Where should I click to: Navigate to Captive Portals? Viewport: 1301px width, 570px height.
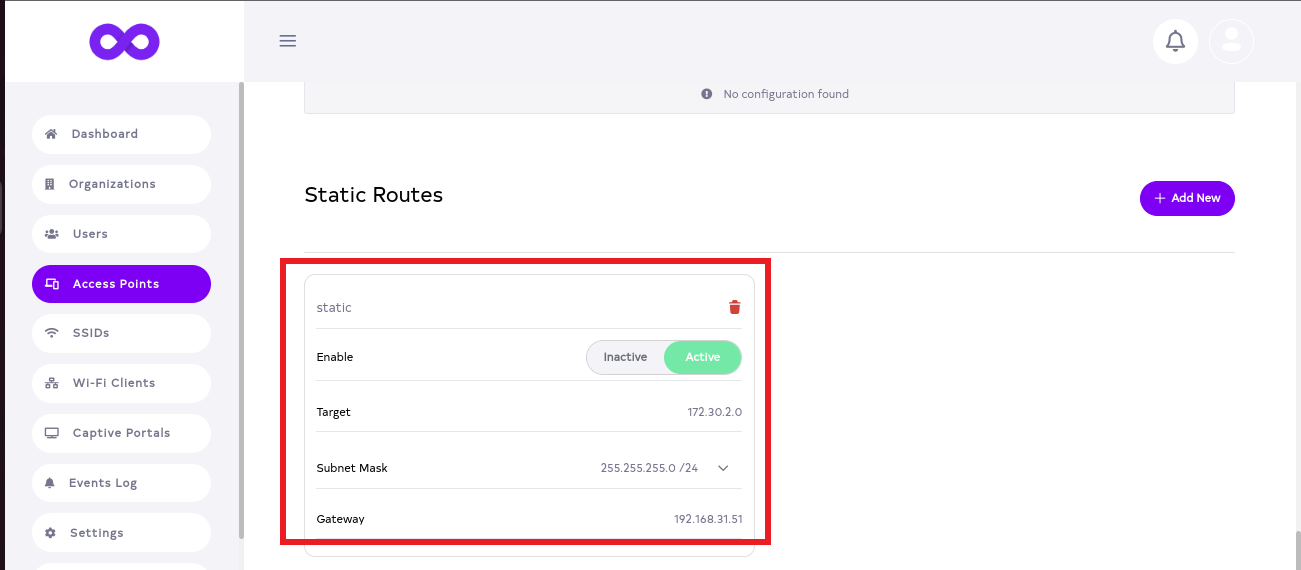[x=121, y=433]
